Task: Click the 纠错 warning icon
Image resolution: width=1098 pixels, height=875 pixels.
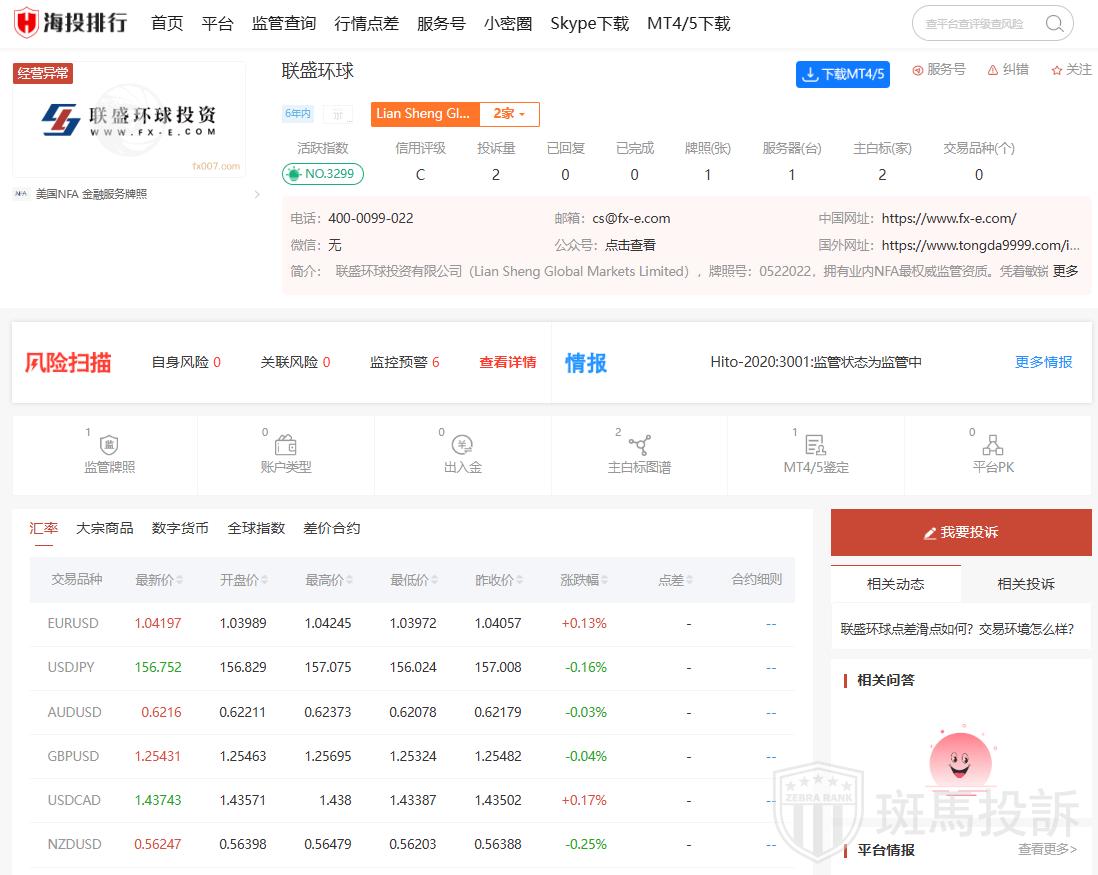Action: click(x=993, y=70)
